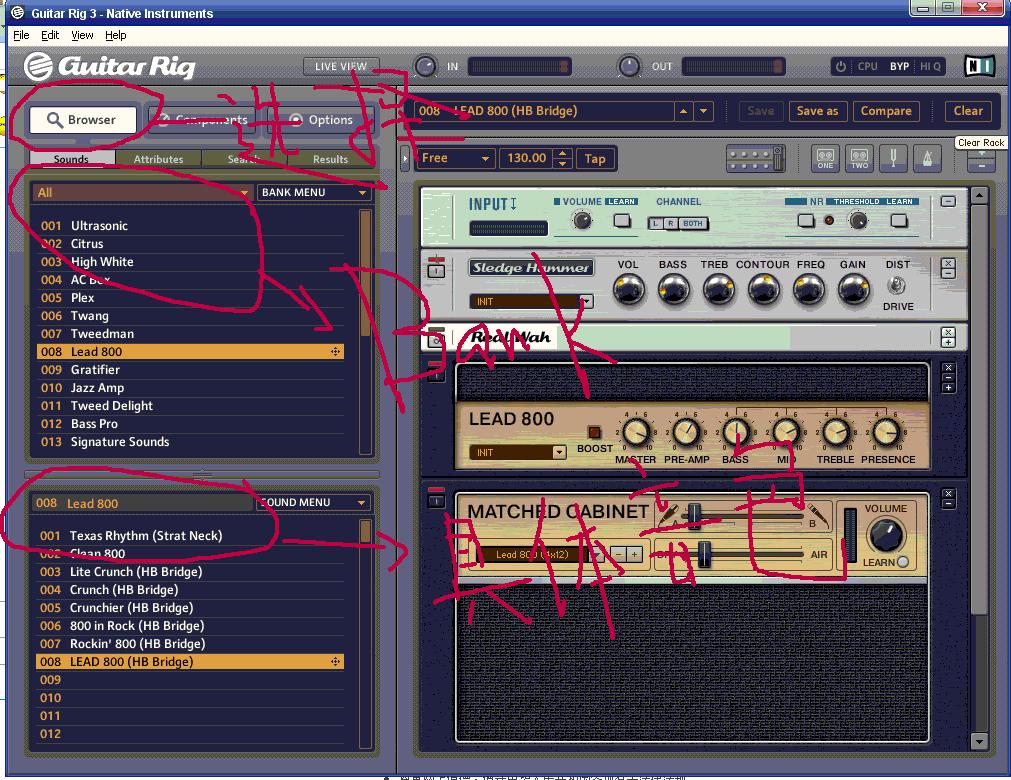This screenshot has height=780, width=1011.
Task: Increase tempo with stepper up arrow
Action: [563, 153]
